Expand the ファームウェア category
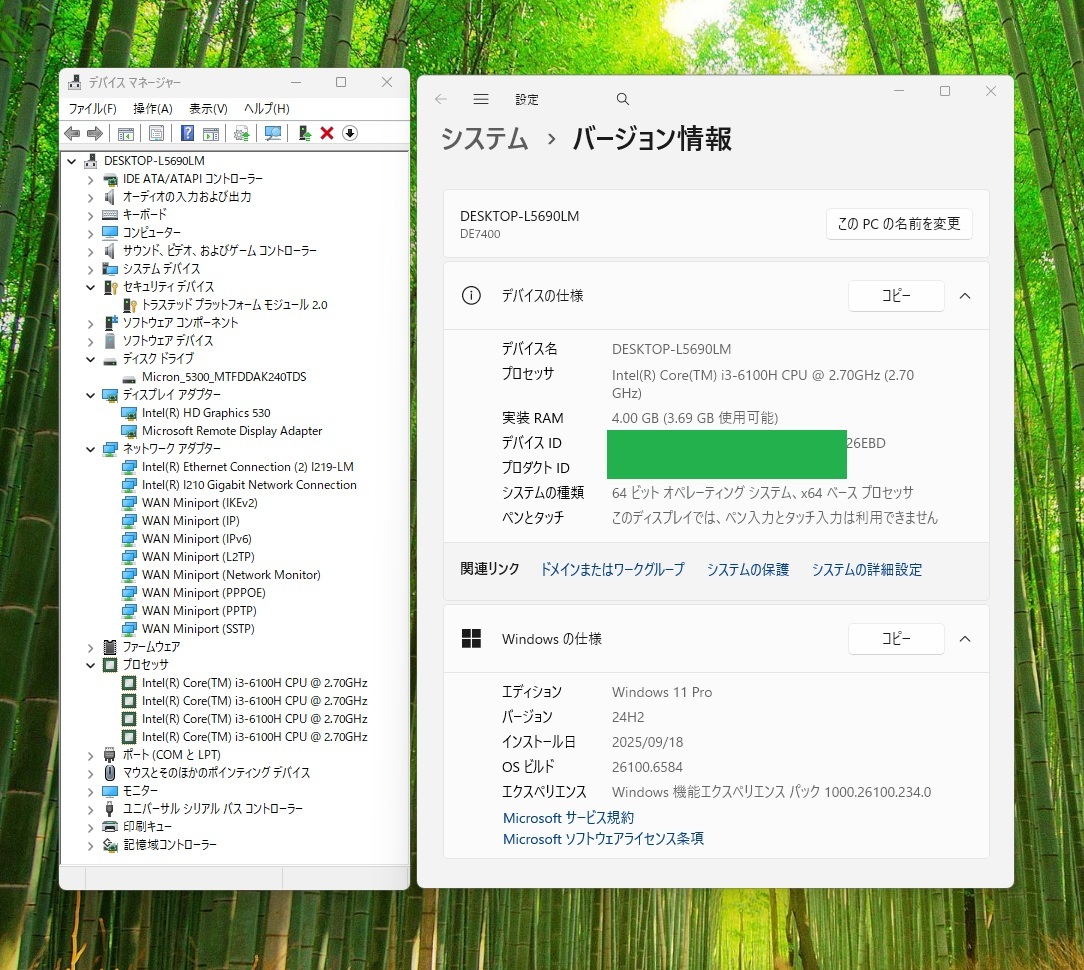 [x=91, y=648]
